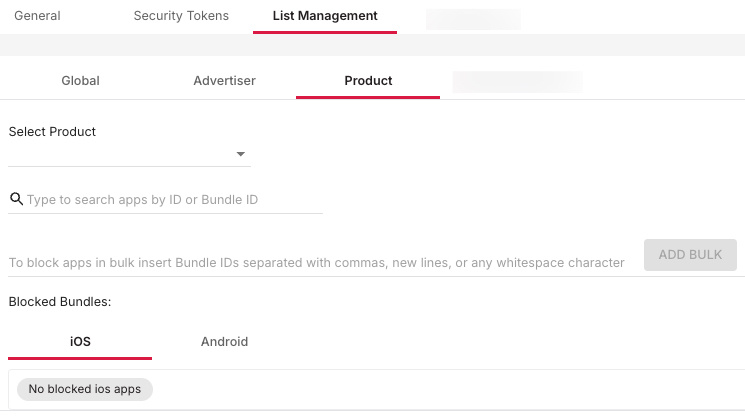Show blocked iOS bundles tab
Image resolution: width=745 pixels, height=419 pixels.
(x=80, y=342)
